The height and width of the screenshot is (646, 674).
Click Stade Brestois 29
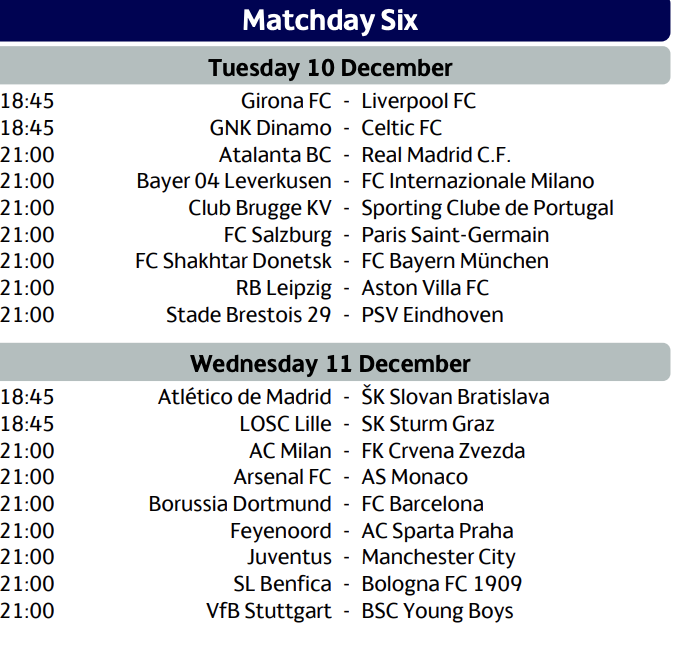(x=248, y=315)
